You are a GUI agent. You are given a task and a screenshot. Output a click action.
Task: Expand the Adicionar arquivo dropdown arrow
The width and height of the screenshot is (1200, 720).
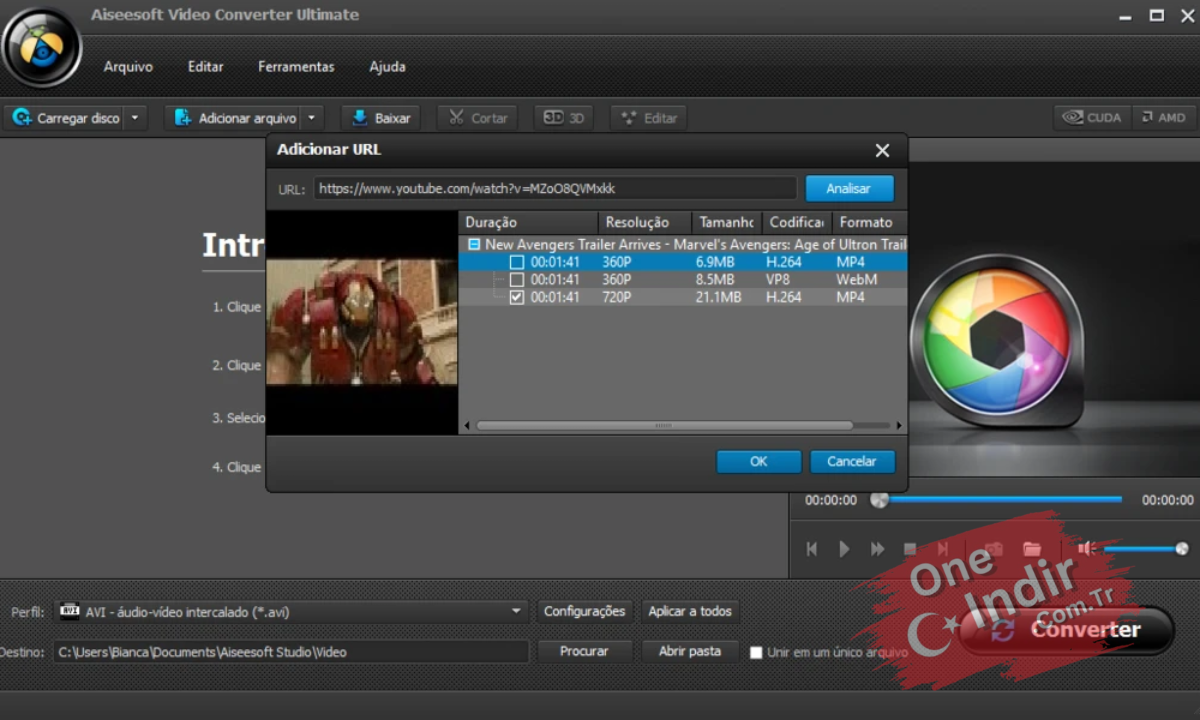[x=313, y=118]
